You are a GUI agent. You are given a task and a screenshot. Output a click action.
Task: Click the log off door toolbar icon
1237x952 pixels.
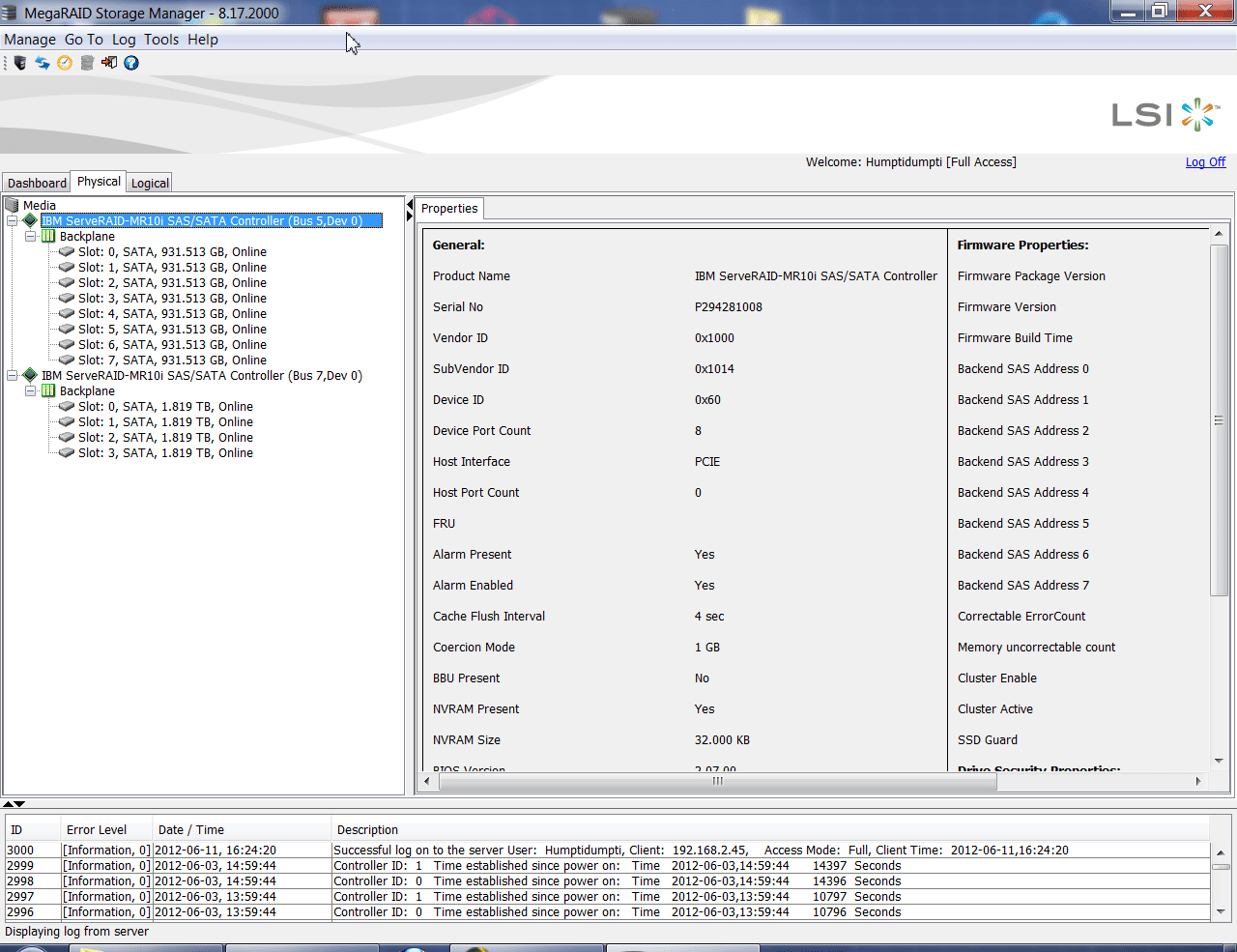coord(109,63)
